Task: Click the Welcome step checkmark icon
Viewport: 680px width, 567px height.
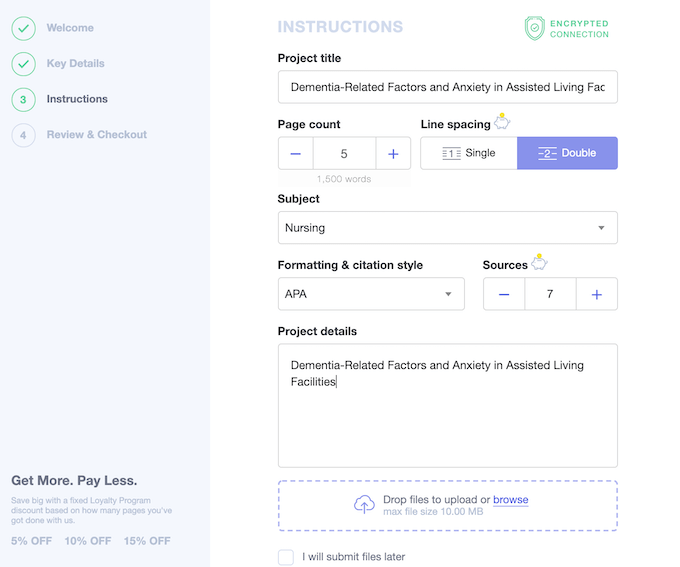Action: 23,28
